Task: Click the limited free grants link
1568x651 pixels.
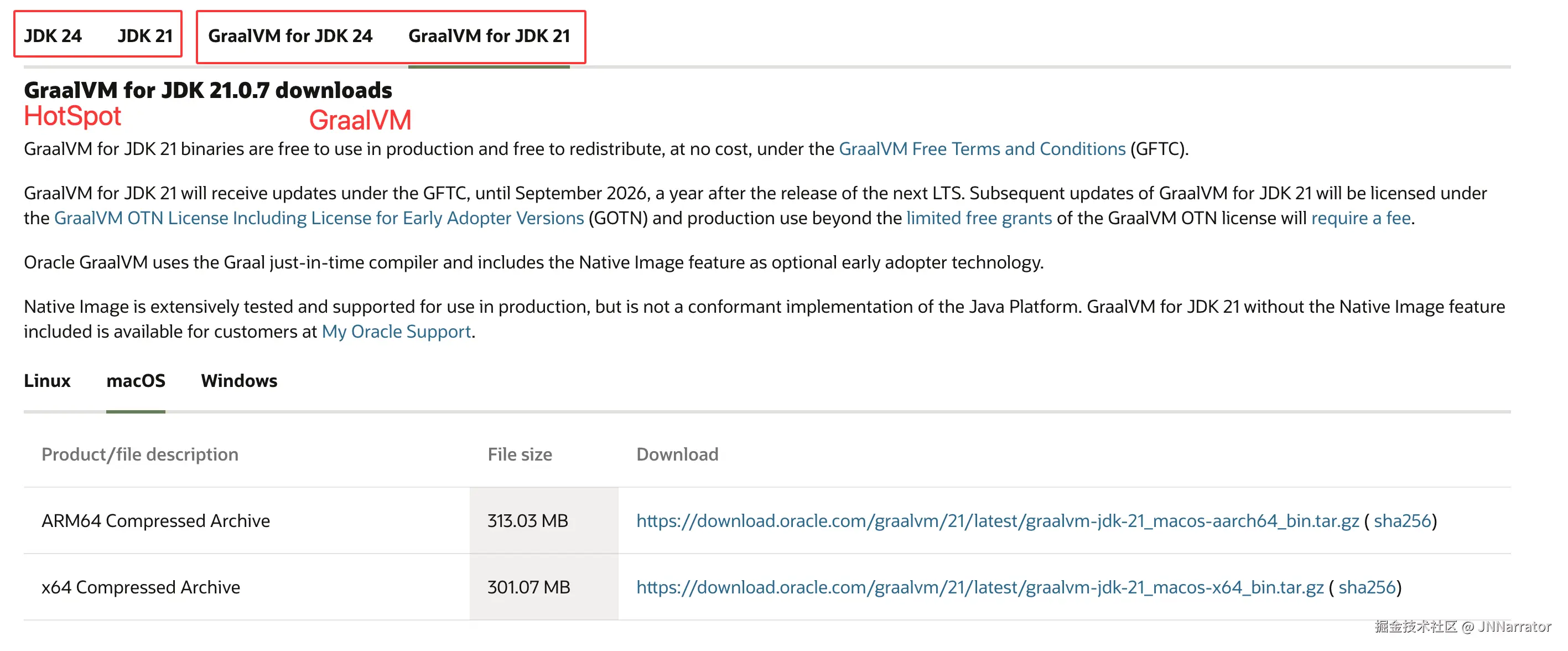Action: coord(979,218)
